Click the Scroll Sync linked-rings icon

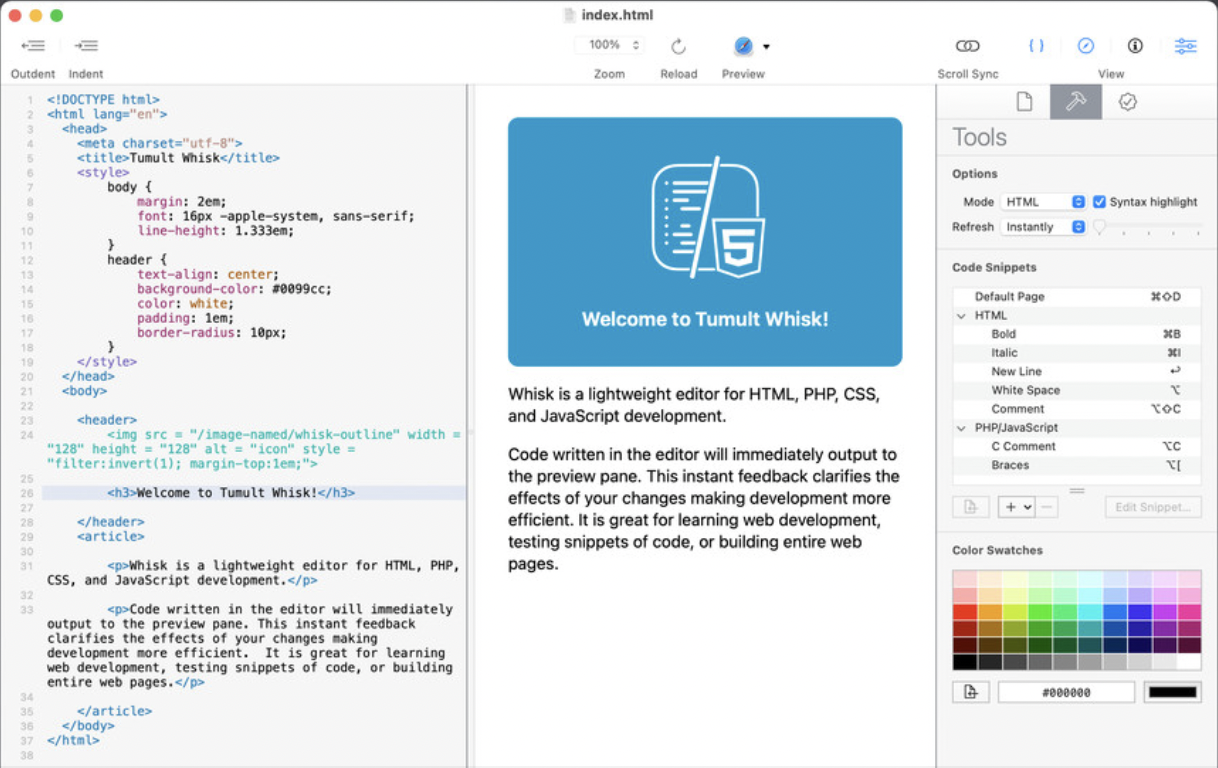pos(967,45)
